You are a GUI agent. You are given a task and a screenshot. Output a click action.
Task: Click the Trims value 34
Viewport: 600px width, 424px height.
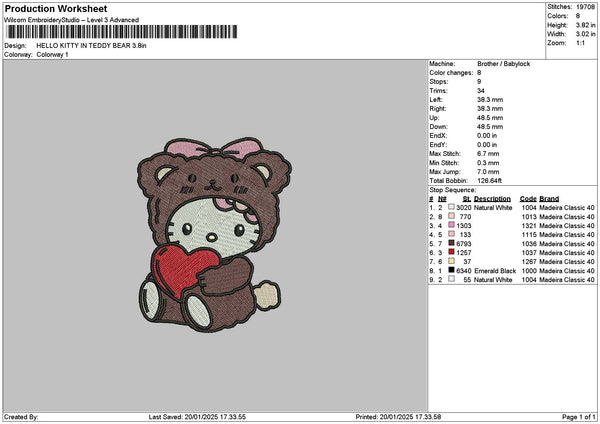coord(481,91)
